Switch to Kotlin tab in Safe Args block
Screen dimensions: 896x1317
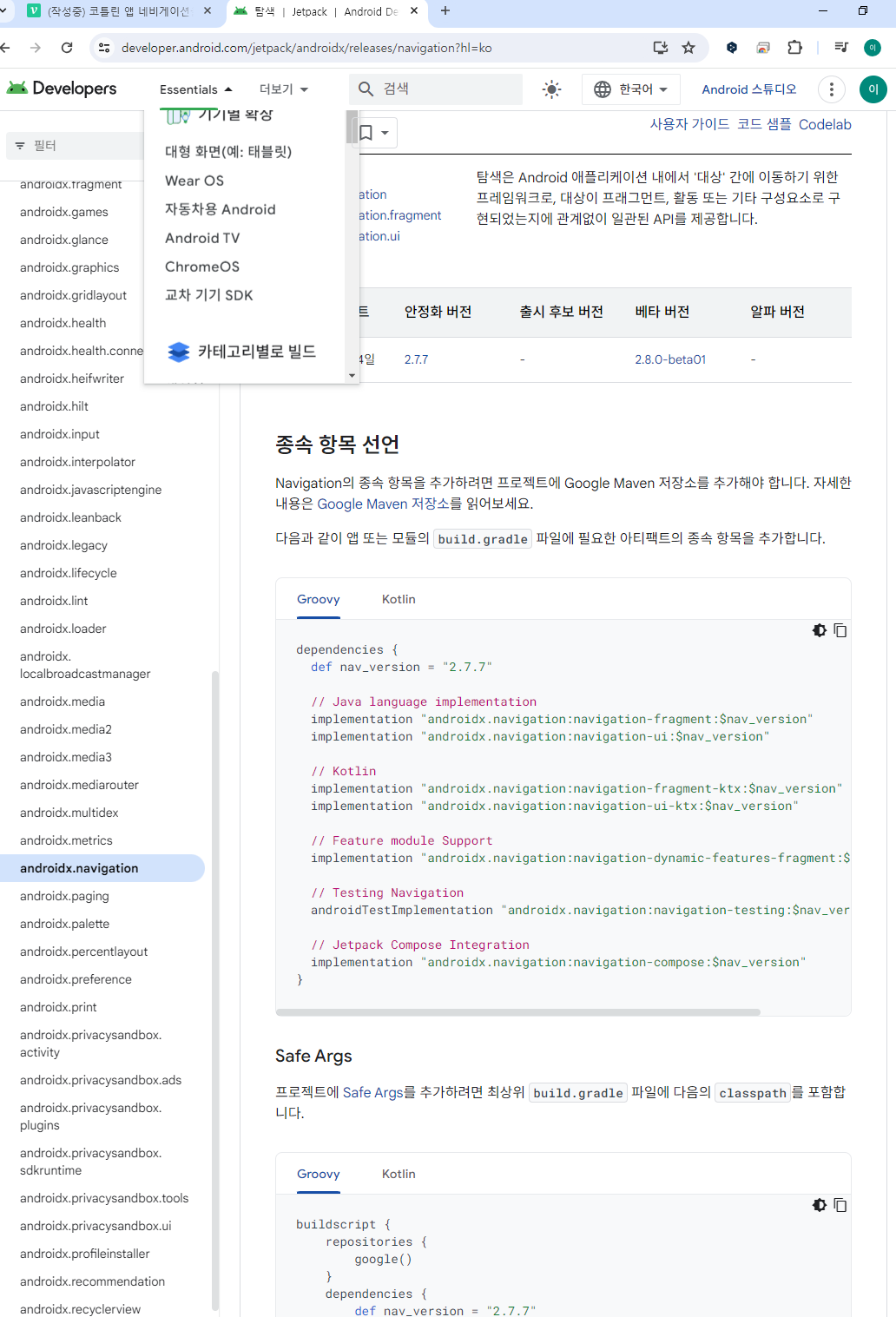click(399, 1174)
